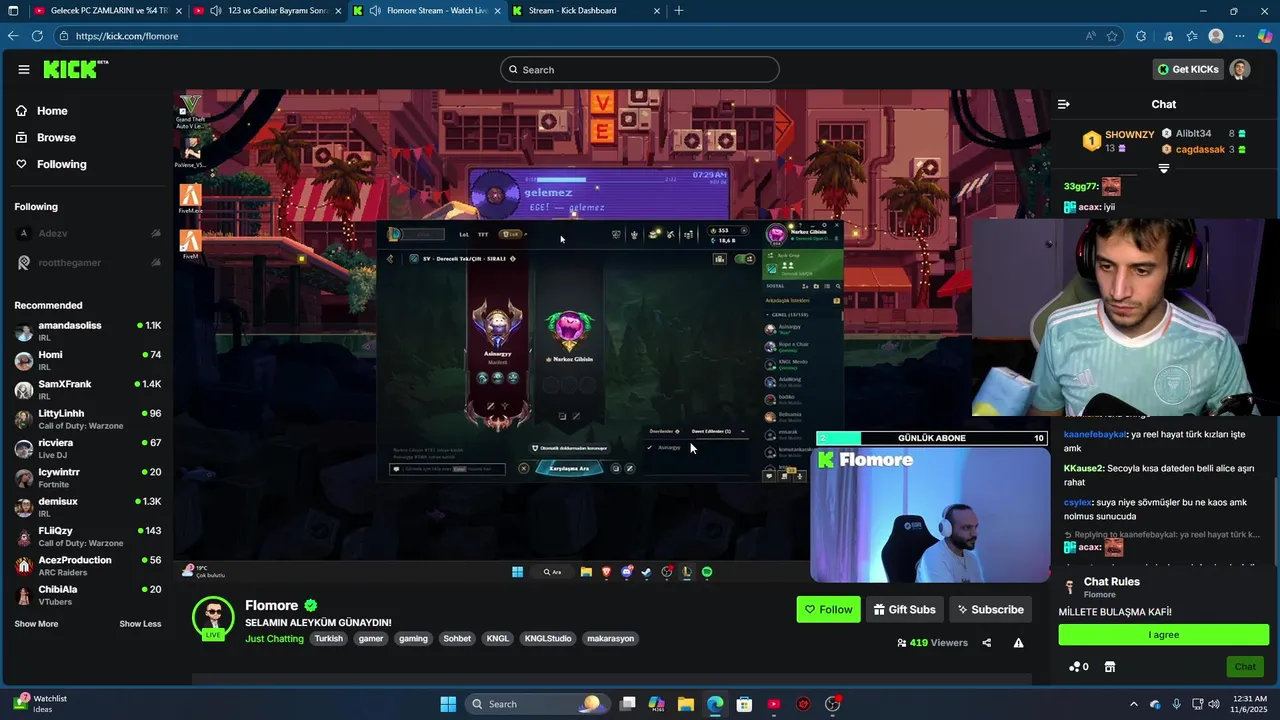Go to Following in the sidebar
Viewport: 1280px width, 720px height.
(61, 164)
